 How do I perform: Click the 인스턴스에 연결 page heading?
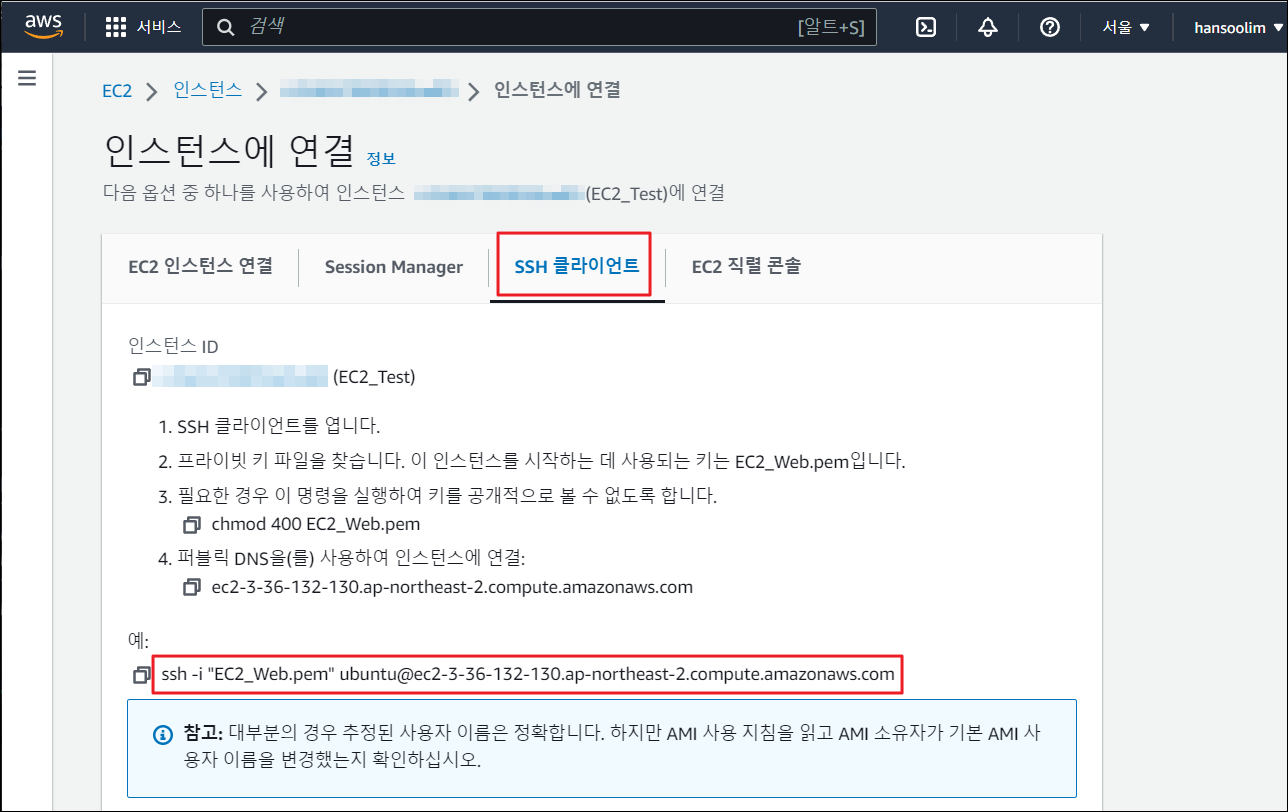(x=229, y=150)
